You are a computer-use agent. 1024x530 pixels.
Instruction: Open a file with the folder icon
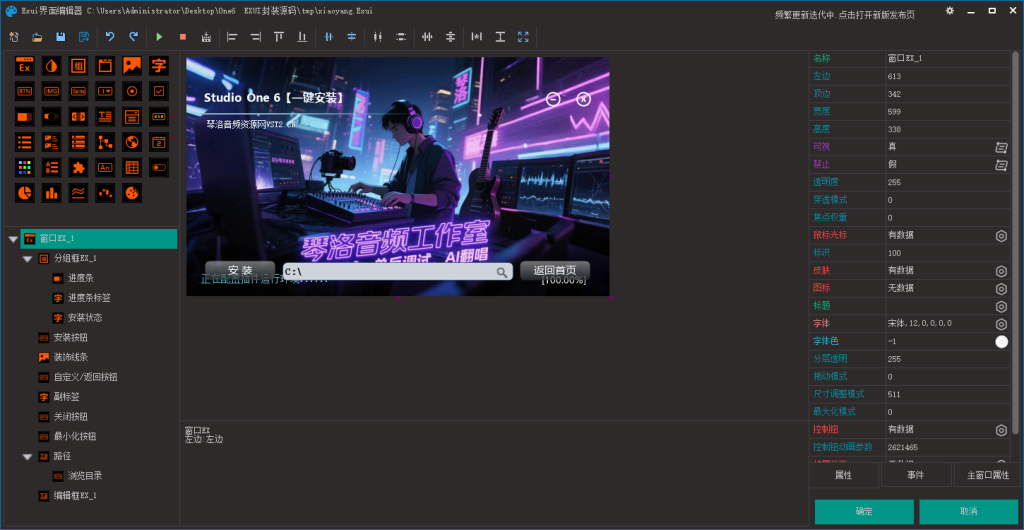coord(37,37)
